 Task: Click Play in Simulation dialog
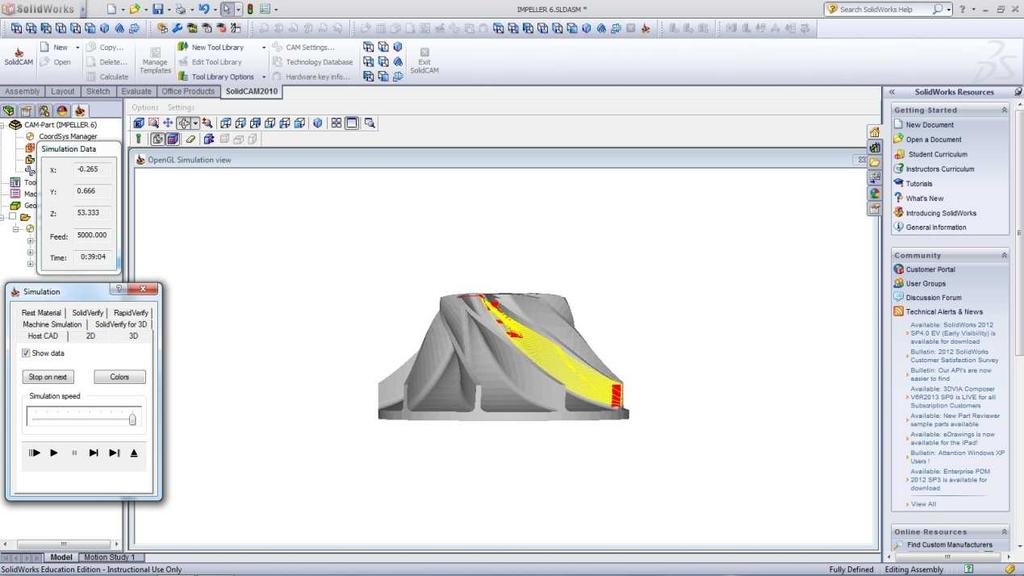tap(54, 453)
